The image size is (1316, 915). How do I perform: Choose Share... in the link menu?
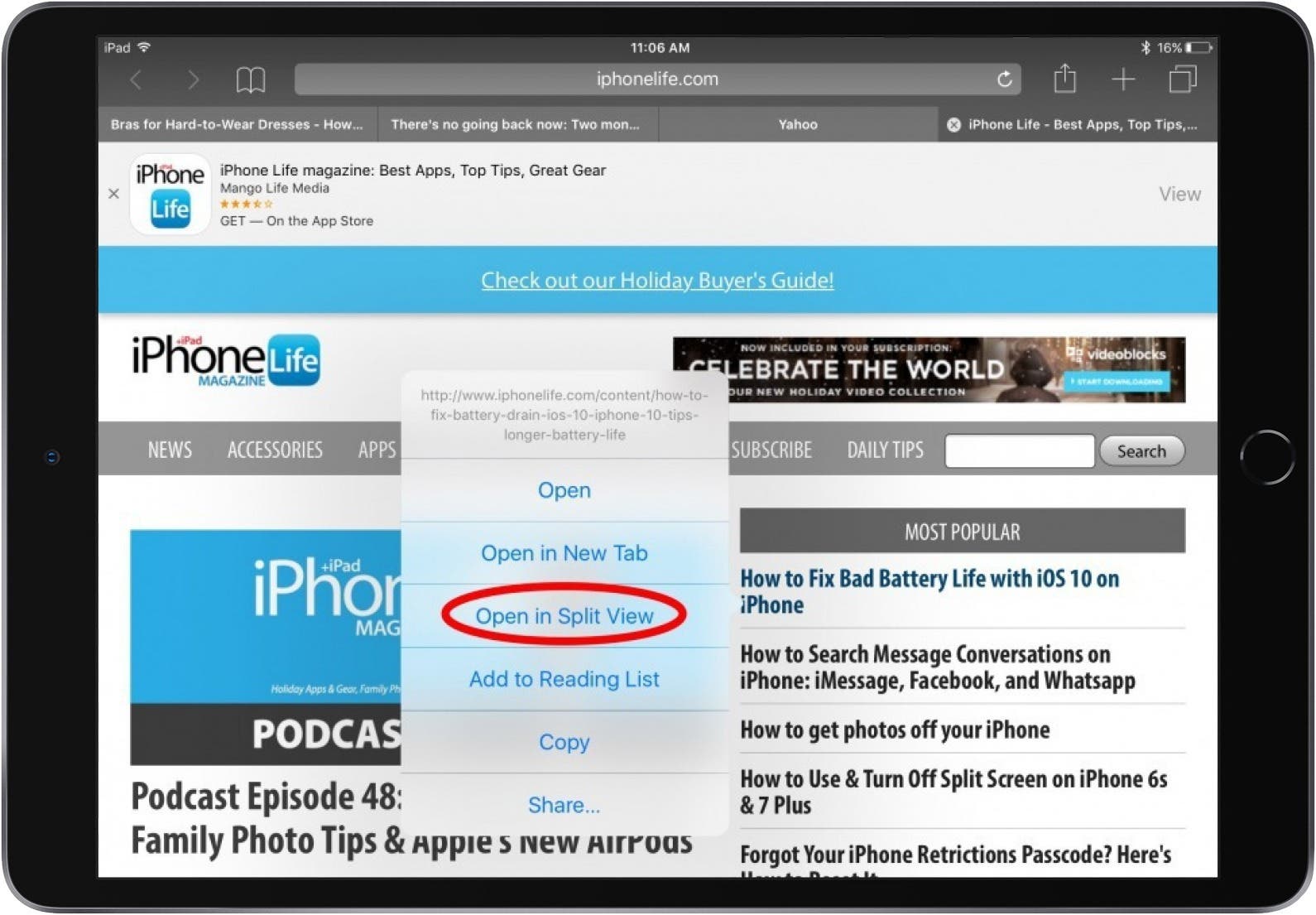564,805
